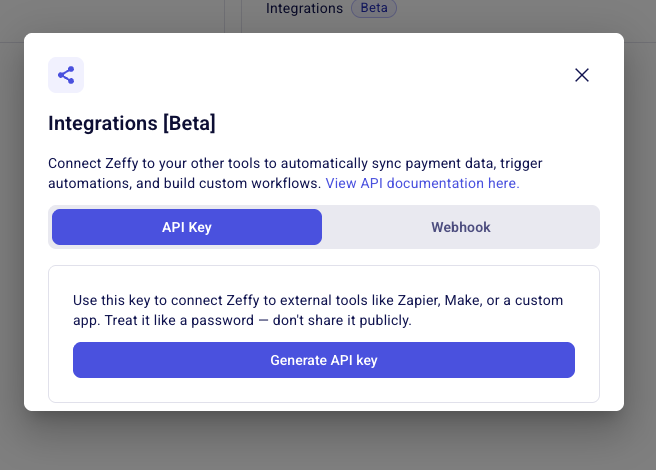656x470 pixels.
Task: Click the dimmed backdrop left of the dialog
Action: 12,250
